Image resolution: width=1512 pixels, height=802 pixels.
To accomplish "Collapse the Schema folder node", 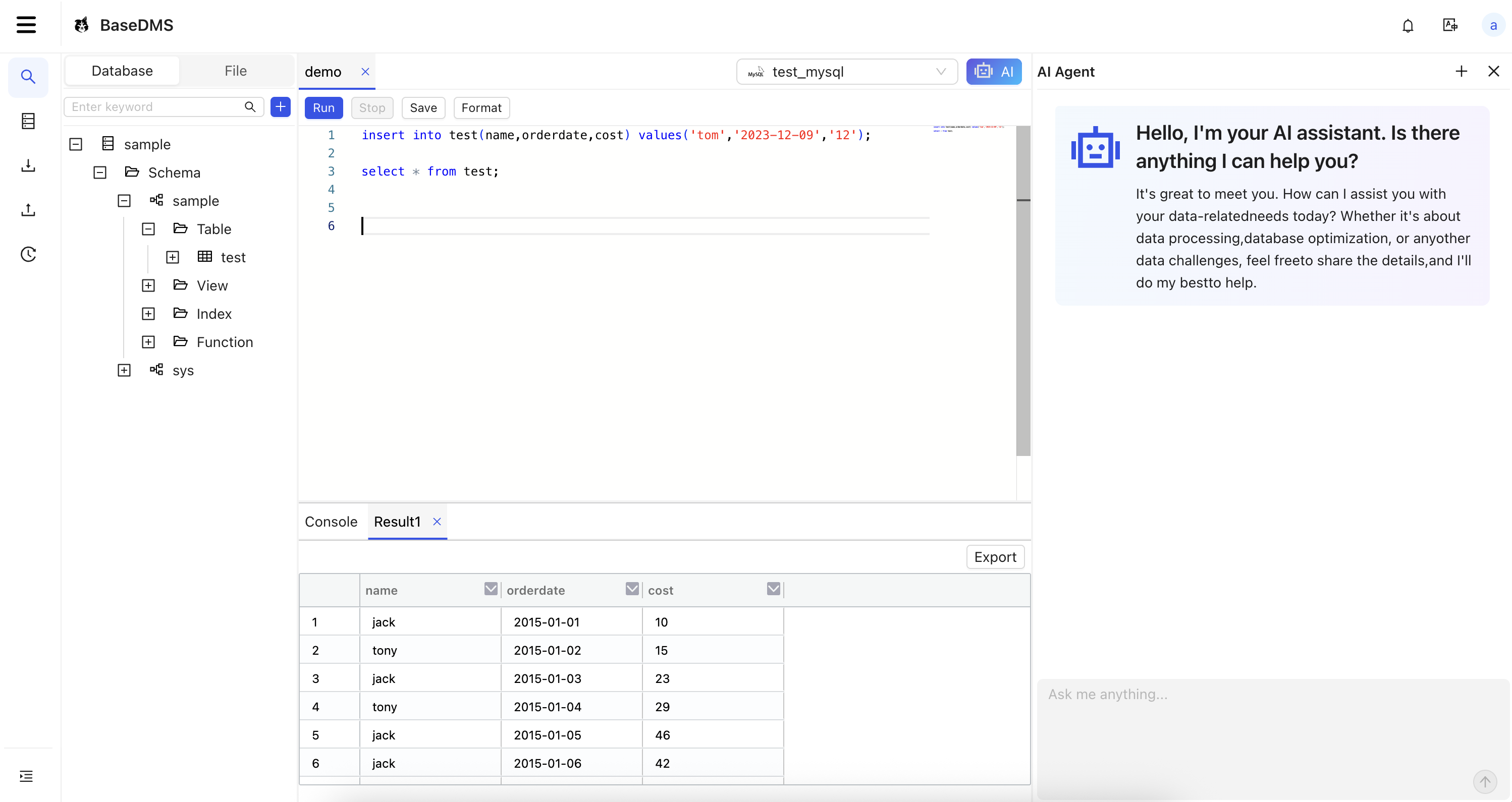I will [x=100, y=173].
